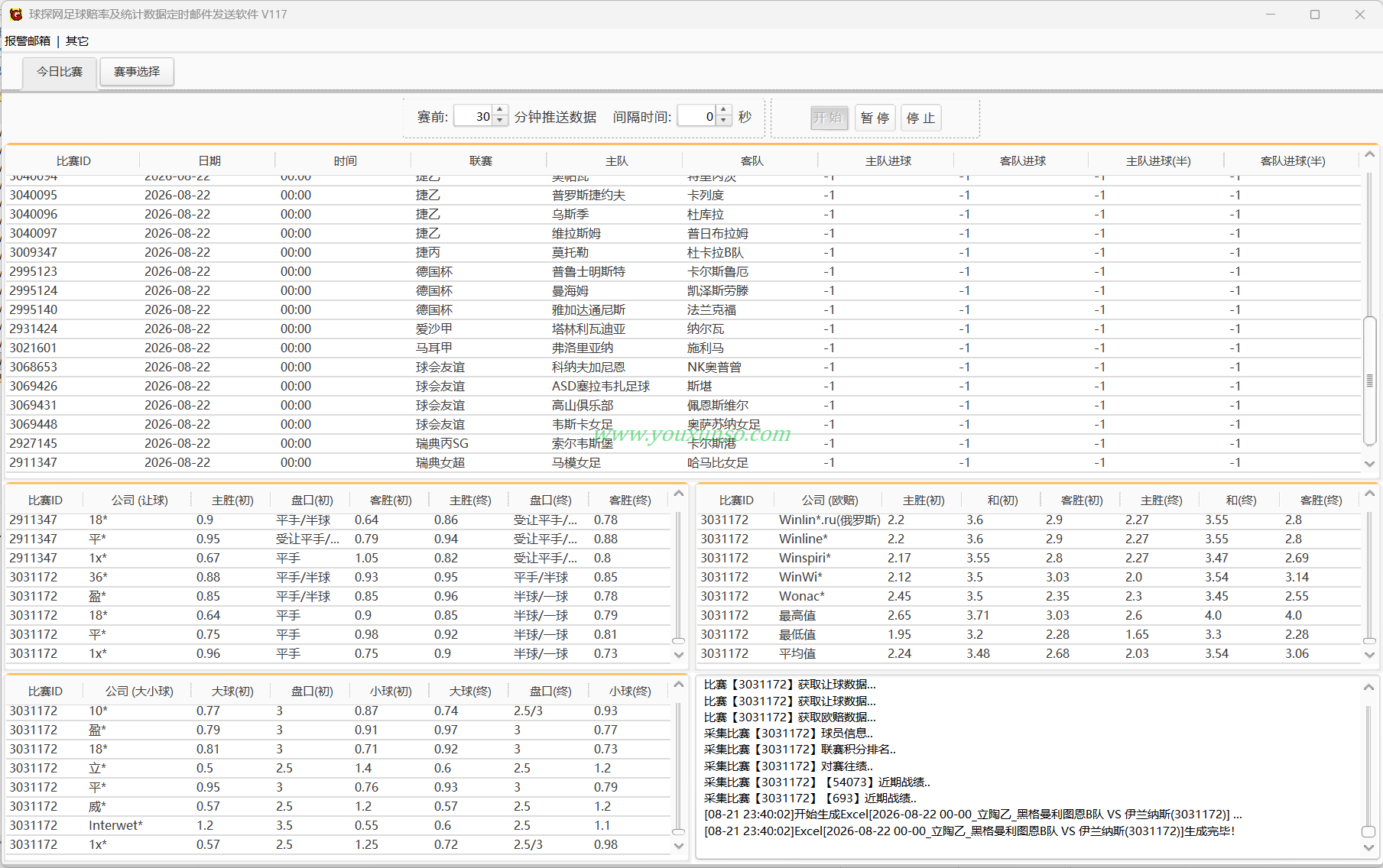Select match row 2931424 塔林利瓦迪亚
The image size is (1383, 868).
[683, 329]
